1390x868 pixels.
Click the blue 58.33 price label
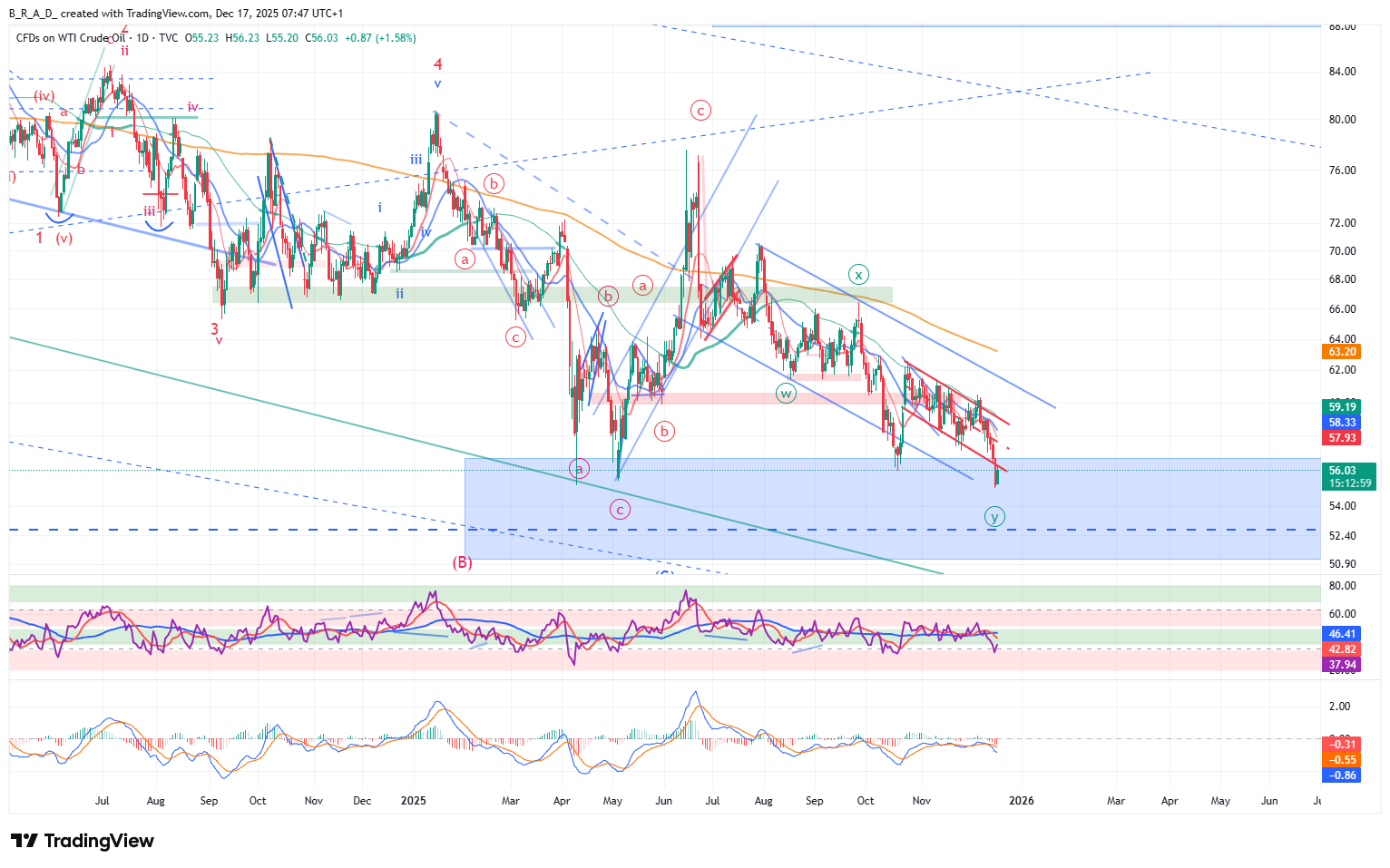(x=1343, y=423)
